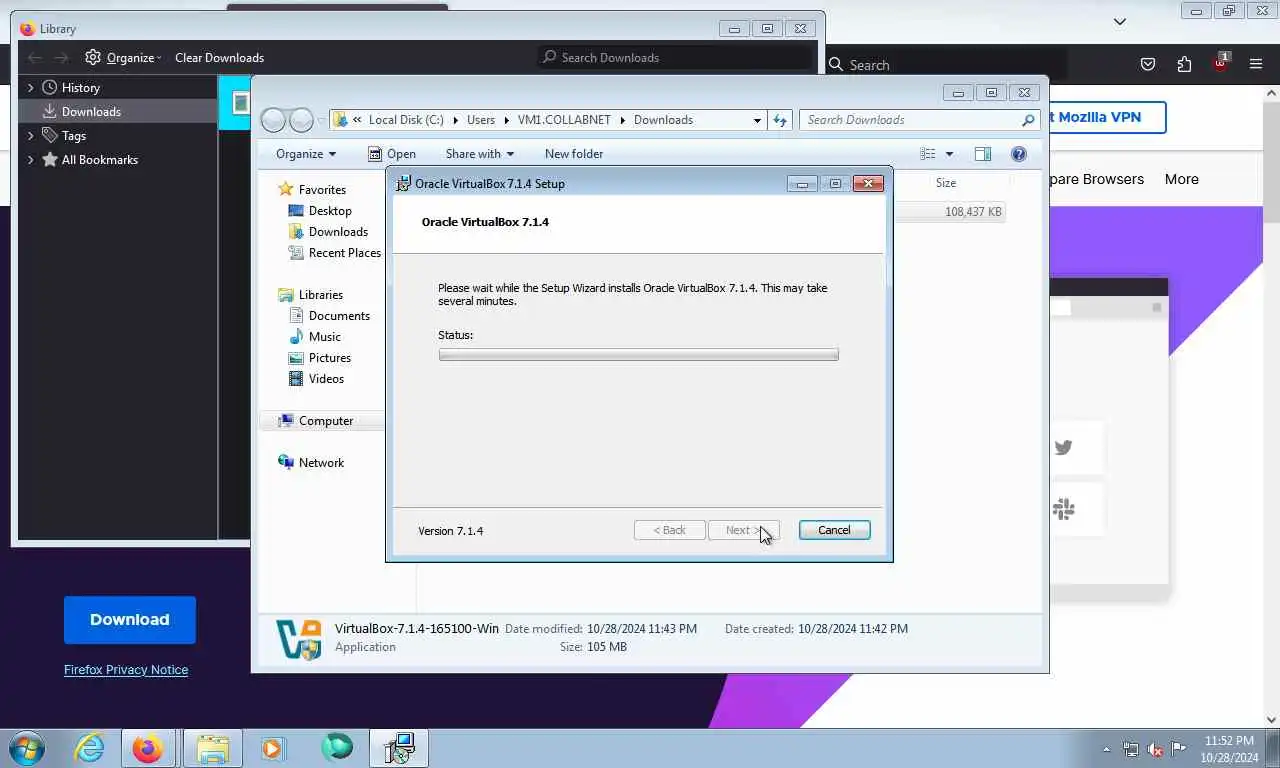Screen dimensions: 1280x768
Task: Open Internet Explorer from taskbar
Action: click(x=90, y=748)
